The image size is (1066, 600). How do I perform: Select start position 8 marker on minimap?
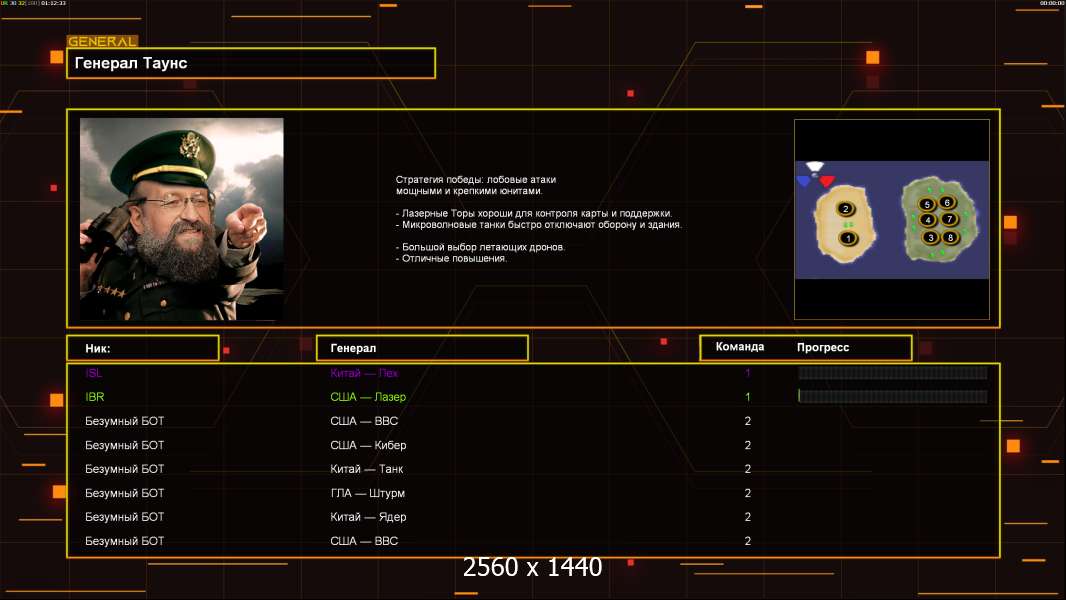(950, 237)
